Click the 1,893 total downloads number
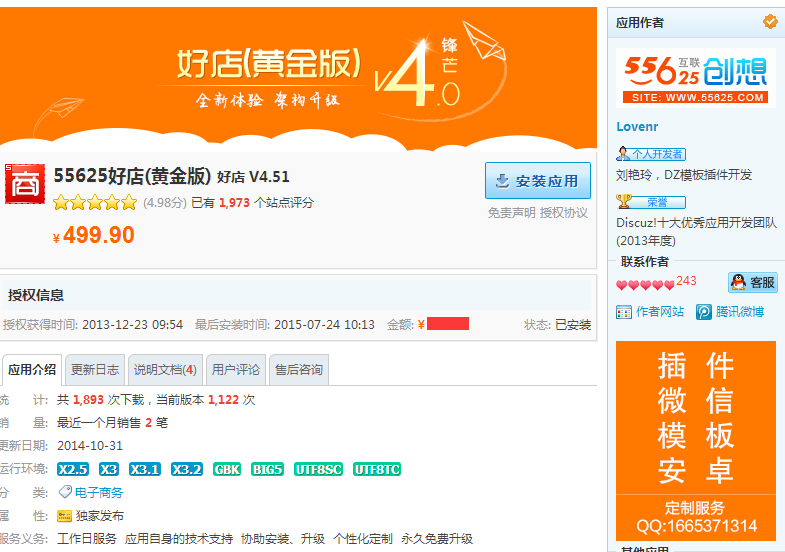 point(88,400)
